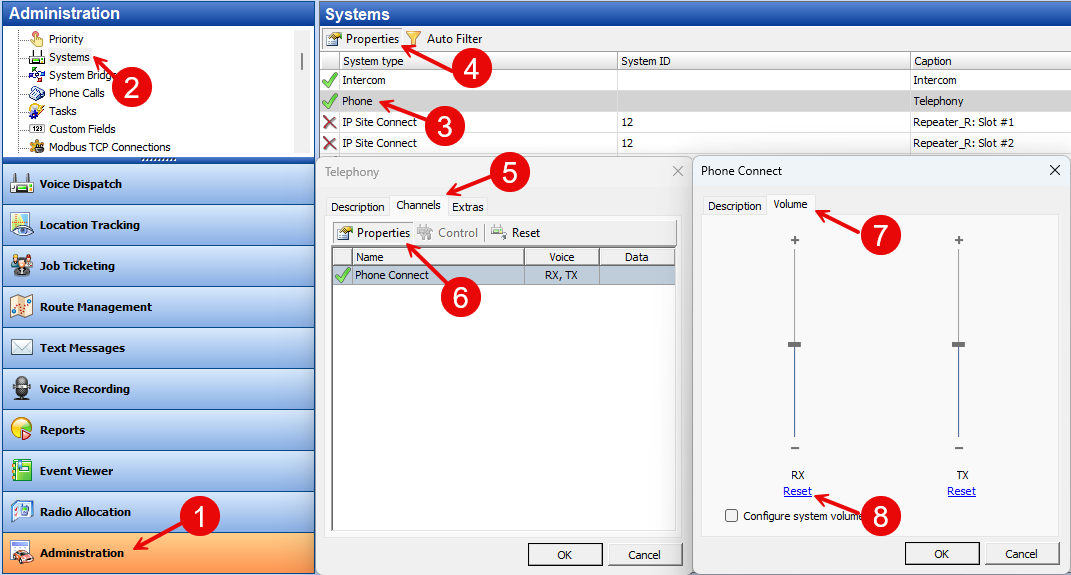
Task: Click the Voice column header in Channels
Action: (x=561, y=257)
